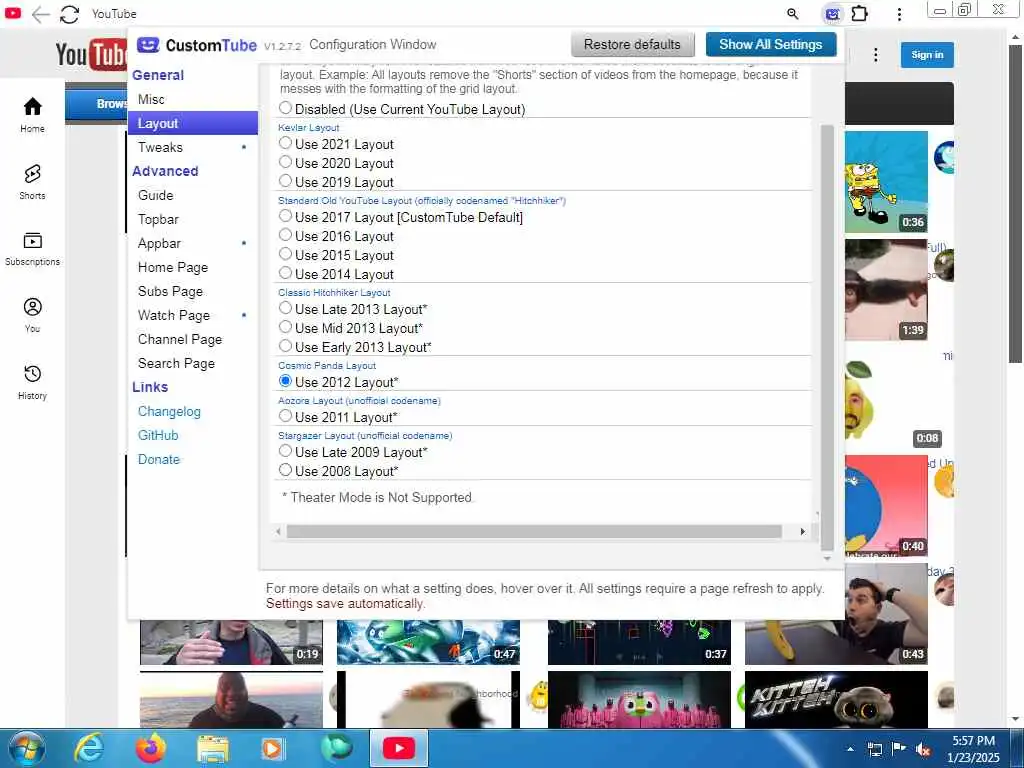
Task: Open the Watch Page settings section
Action: (193, 315)
